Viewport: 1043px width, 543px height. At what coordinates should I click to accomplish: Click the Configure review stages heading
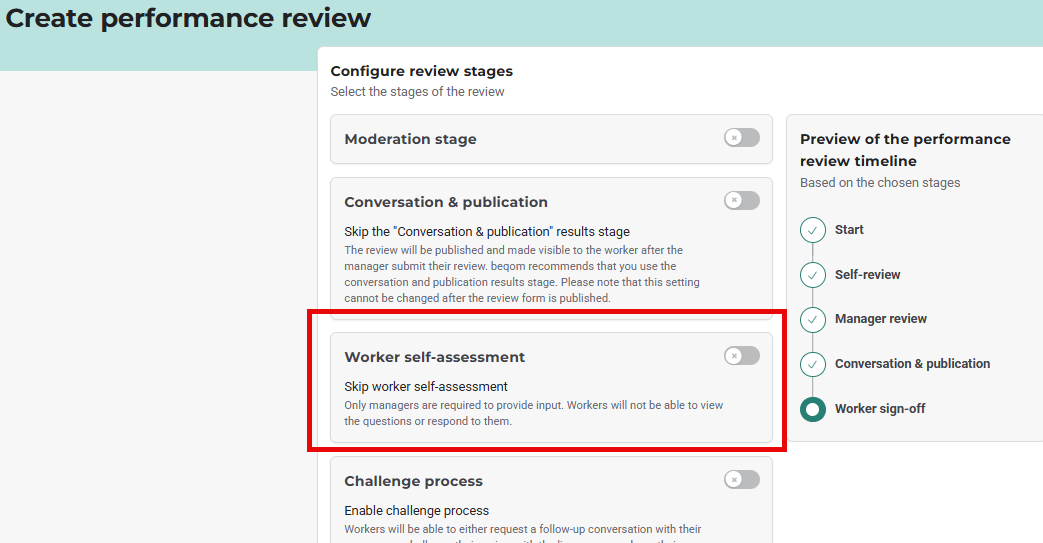(421, 71)
